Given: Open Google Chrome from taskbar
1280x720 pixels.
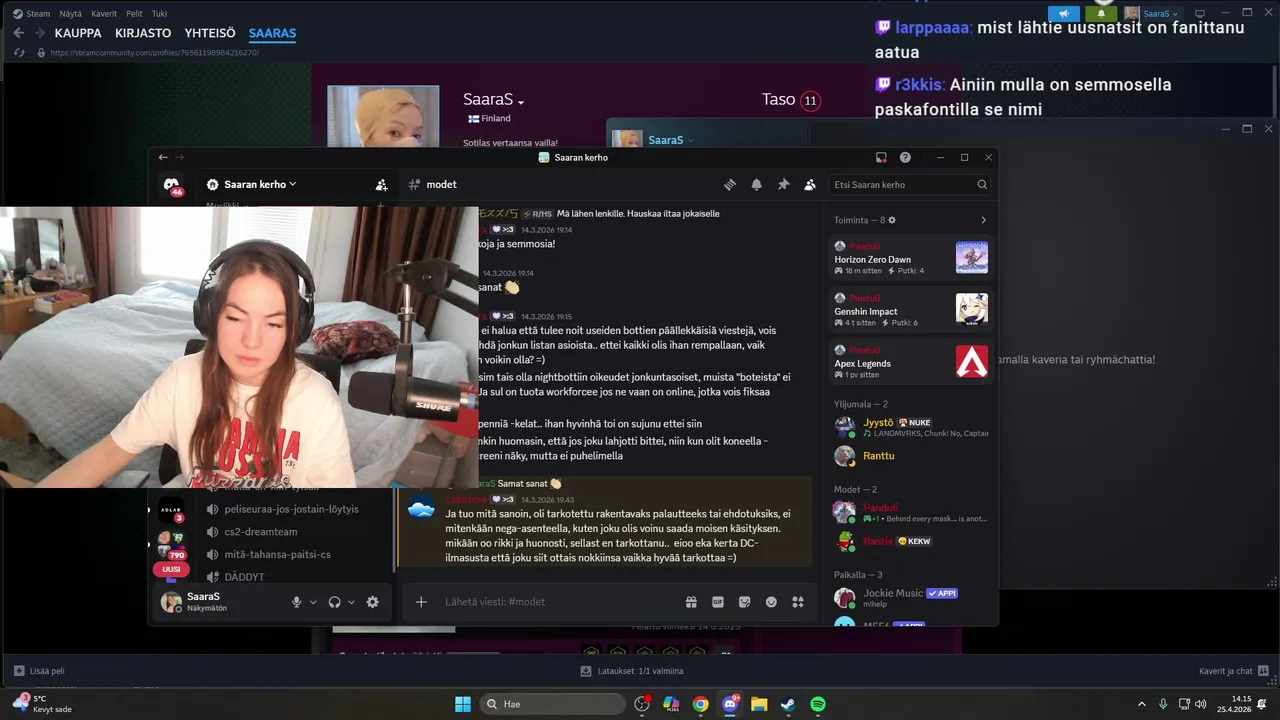Looking at the screenshot, I should pos(701,704).
